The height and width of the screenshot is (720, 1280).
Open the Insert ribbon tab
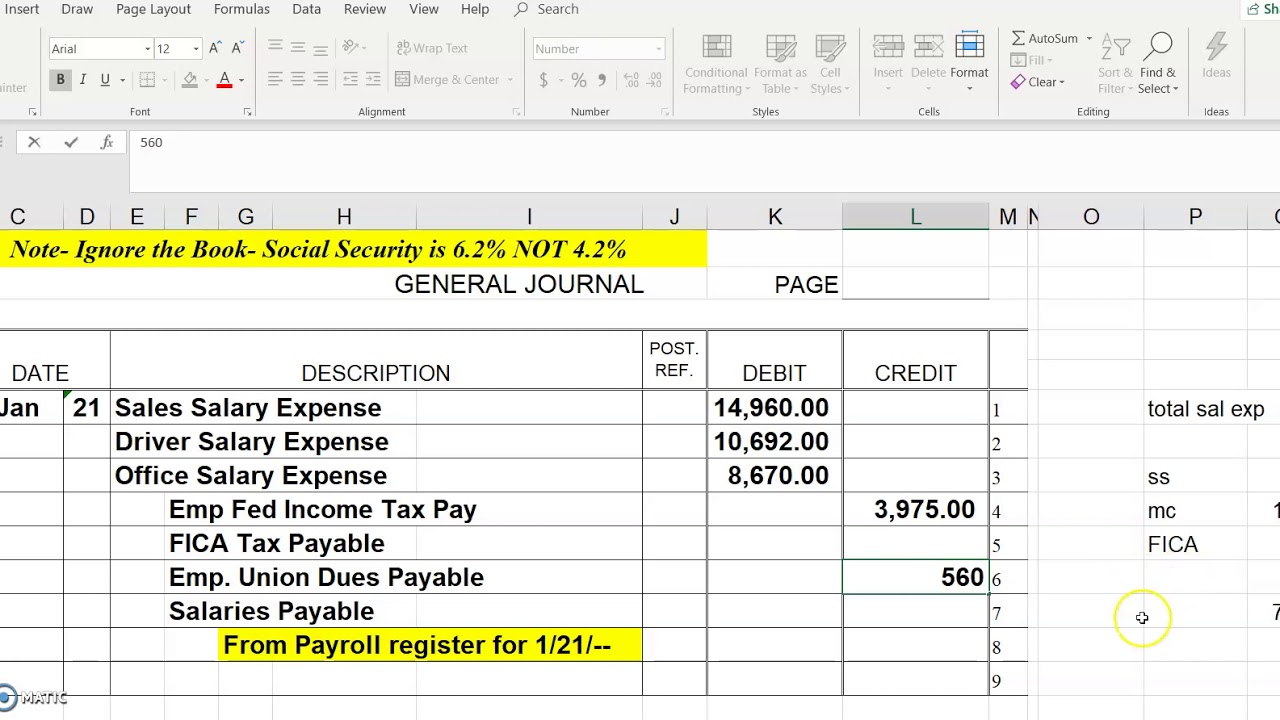point(22,9)
